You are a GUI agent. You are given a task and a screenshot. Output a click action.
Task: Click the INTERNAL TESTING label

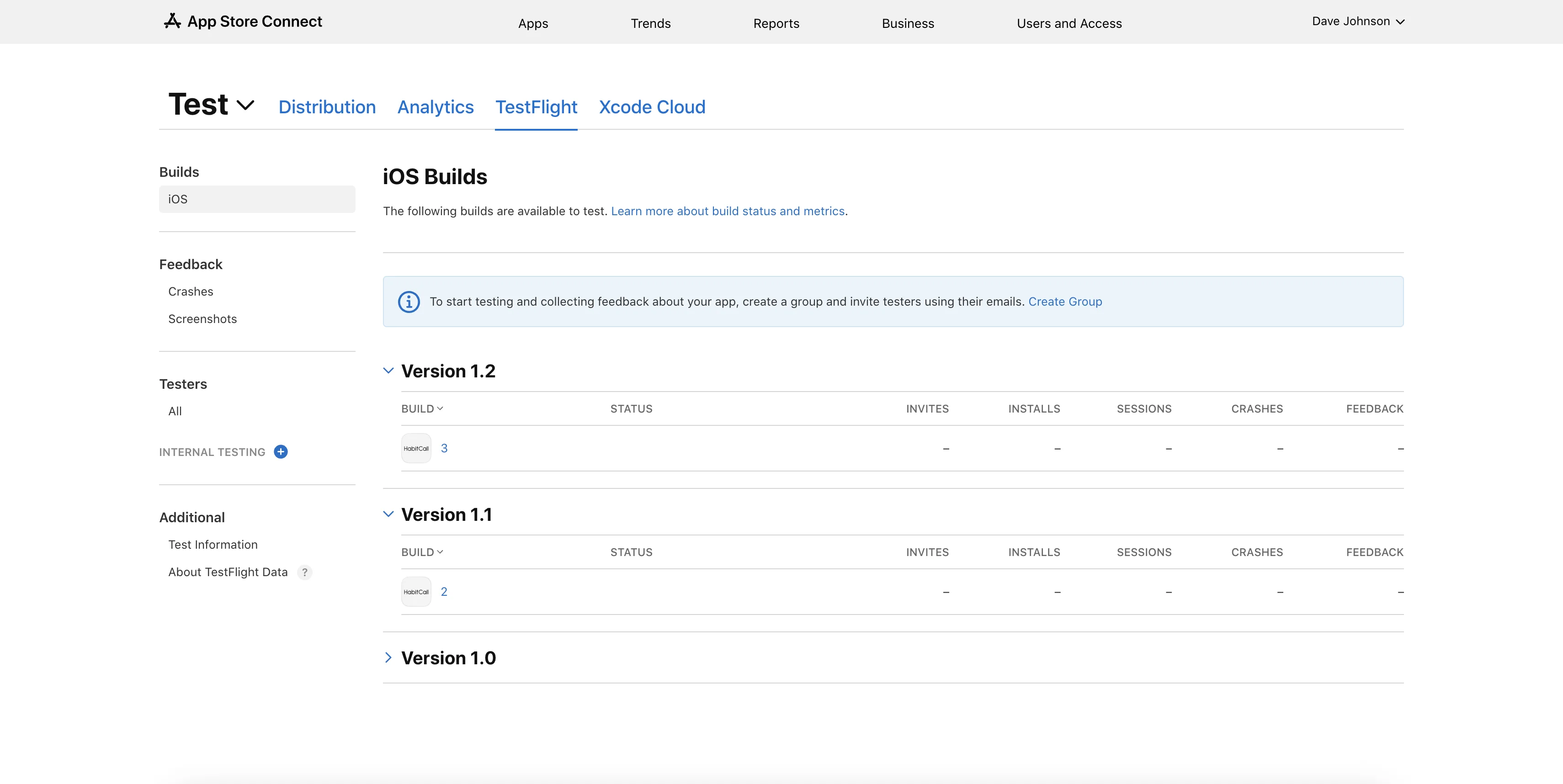coord(213,452)
